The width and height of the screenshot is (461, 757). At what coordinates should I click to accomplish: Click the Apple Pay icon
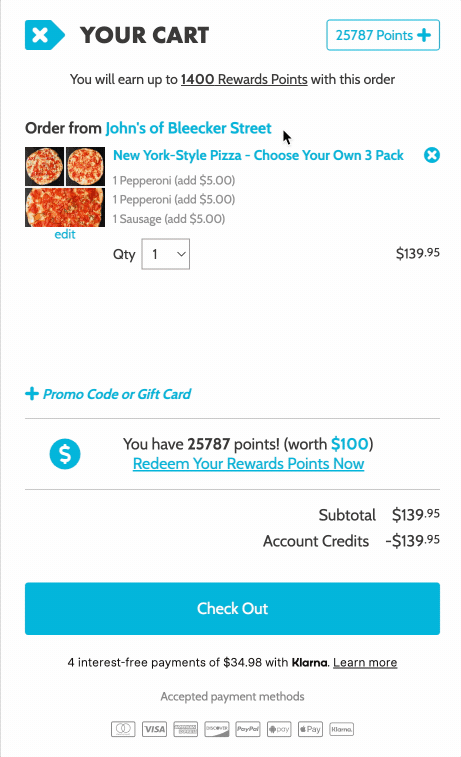click(310, 729)
